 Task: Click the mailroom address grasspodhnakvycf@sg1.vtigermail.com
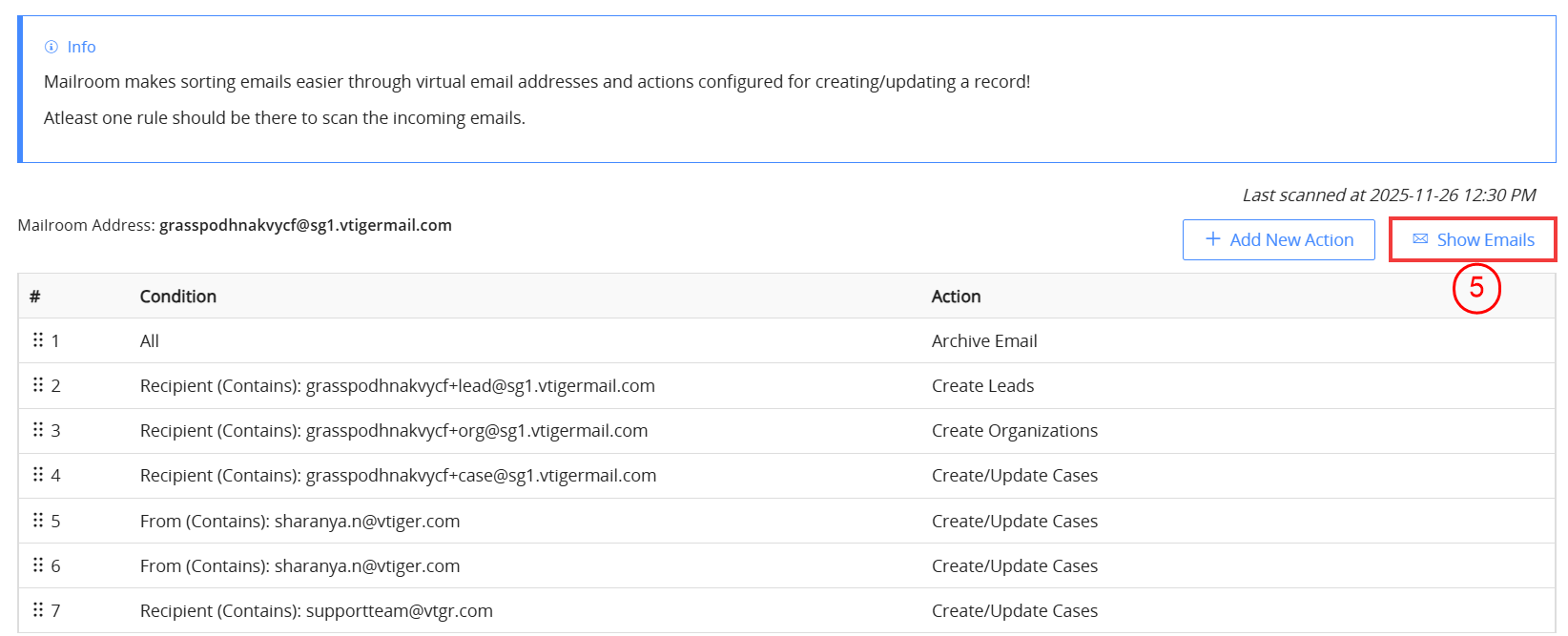click(x=305, y=225)
